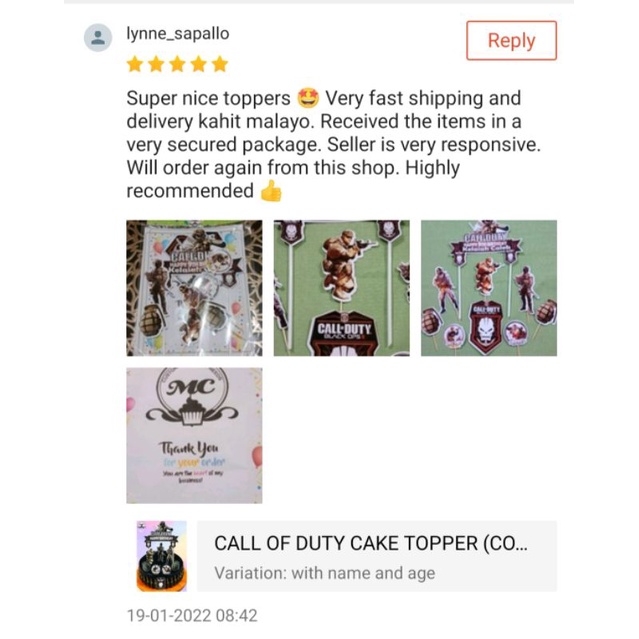The width and height of the screenshot is (639, 639).
Task: View the full topper set photo
Action: pos(489,288)
